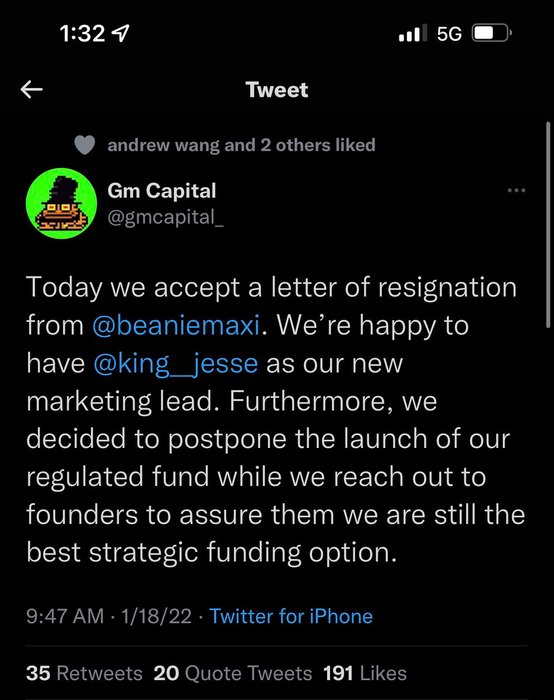Tap the battery indicator icon
554x700 pixels.
pos(492,33)
